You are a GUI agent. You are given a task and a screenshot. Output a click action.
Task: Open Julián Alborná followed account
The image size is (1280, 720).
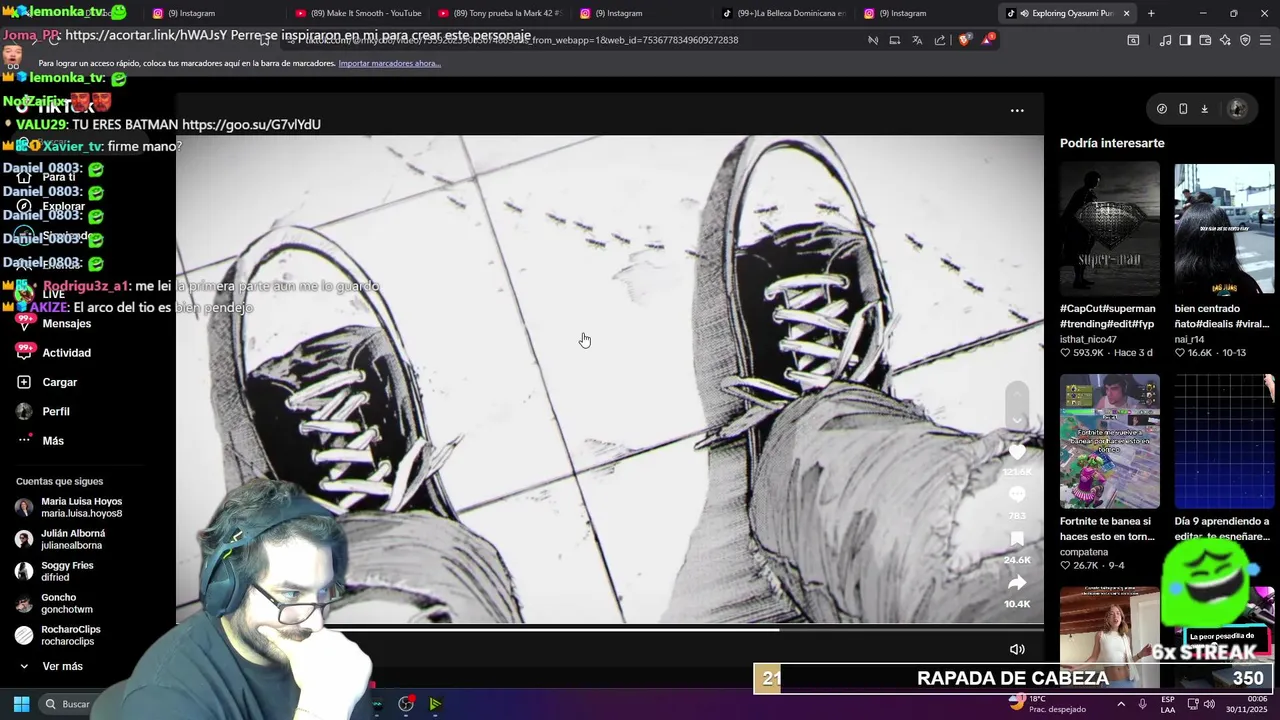pos(61,539)
